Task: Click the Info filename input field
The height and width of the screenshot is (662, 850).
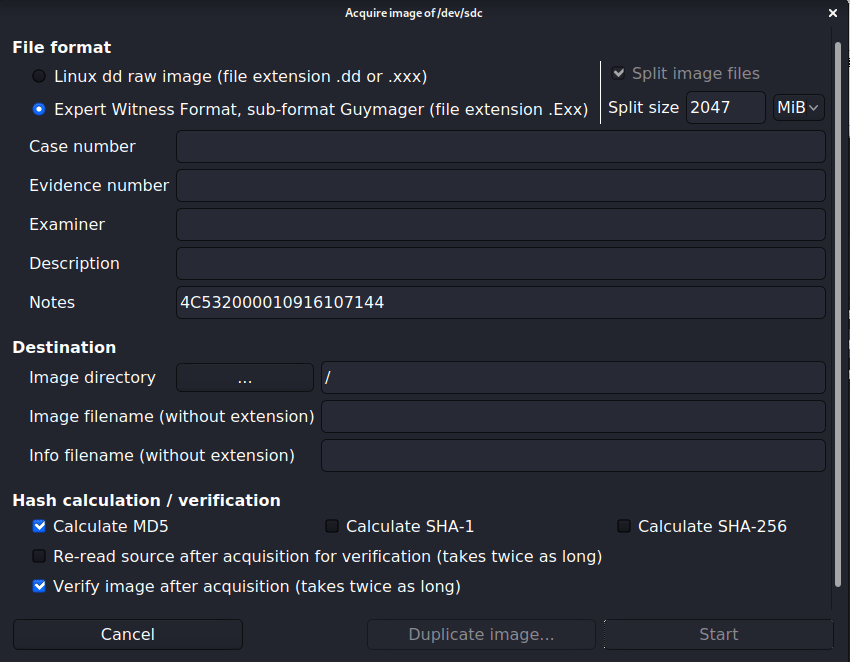Action: pos(572,455)
